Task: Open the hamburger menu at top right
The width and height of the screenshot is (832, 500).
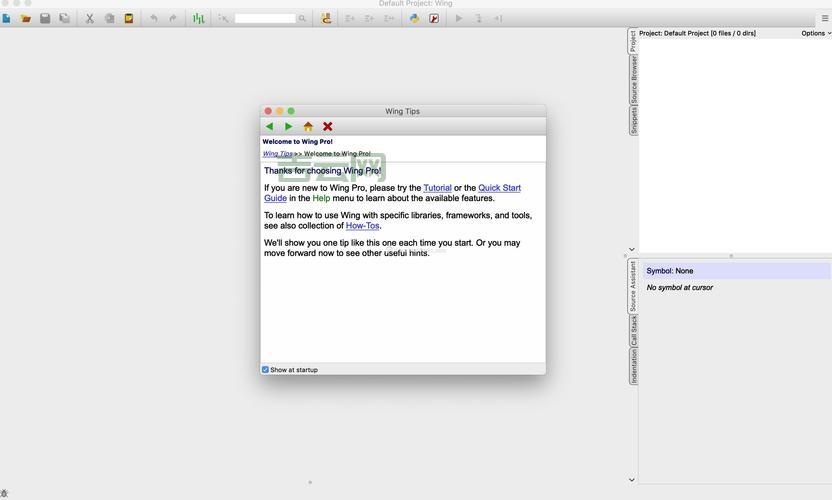Action: (x=824, y=18)
